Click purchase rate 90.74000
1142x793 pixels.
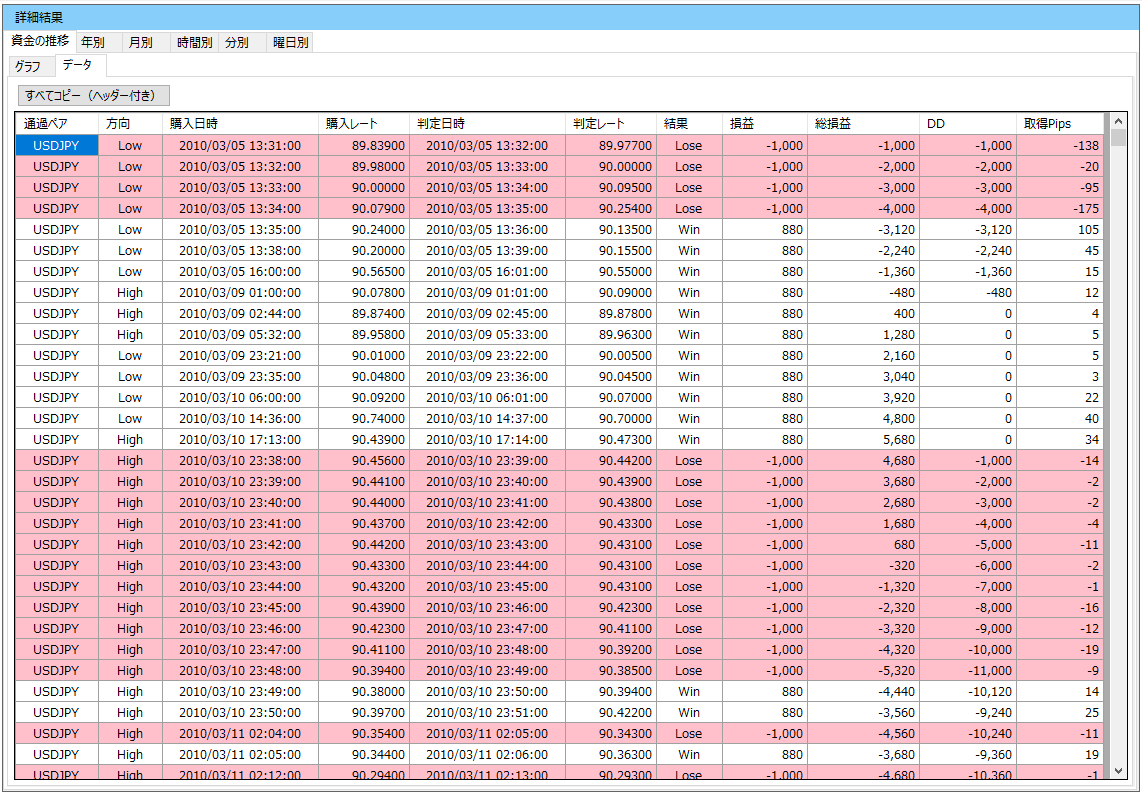[x=364, y=419]
